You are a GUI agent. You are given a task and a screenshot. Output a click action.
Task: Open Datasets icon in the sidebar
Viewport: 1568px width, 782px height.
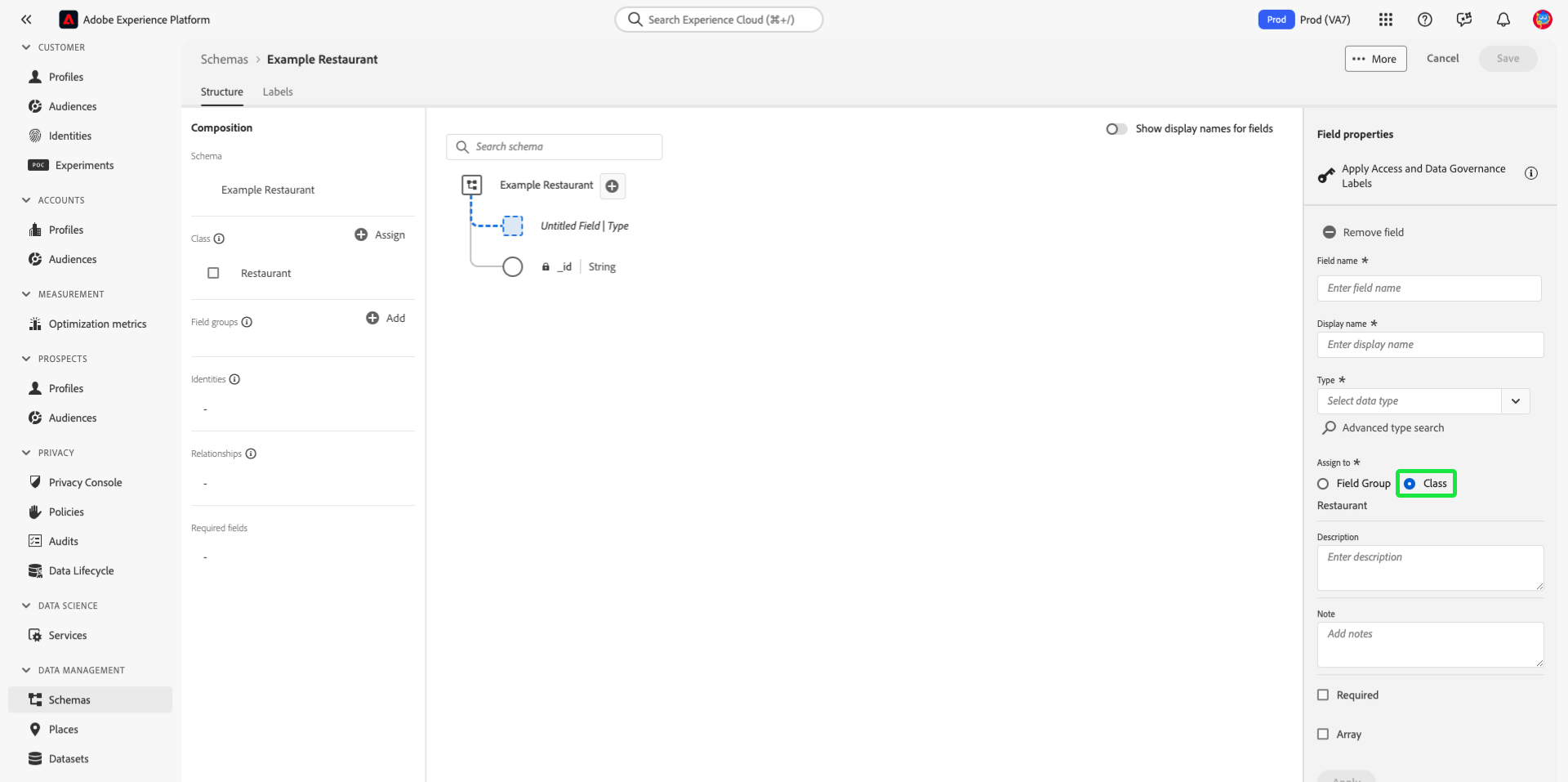point(35,758)
